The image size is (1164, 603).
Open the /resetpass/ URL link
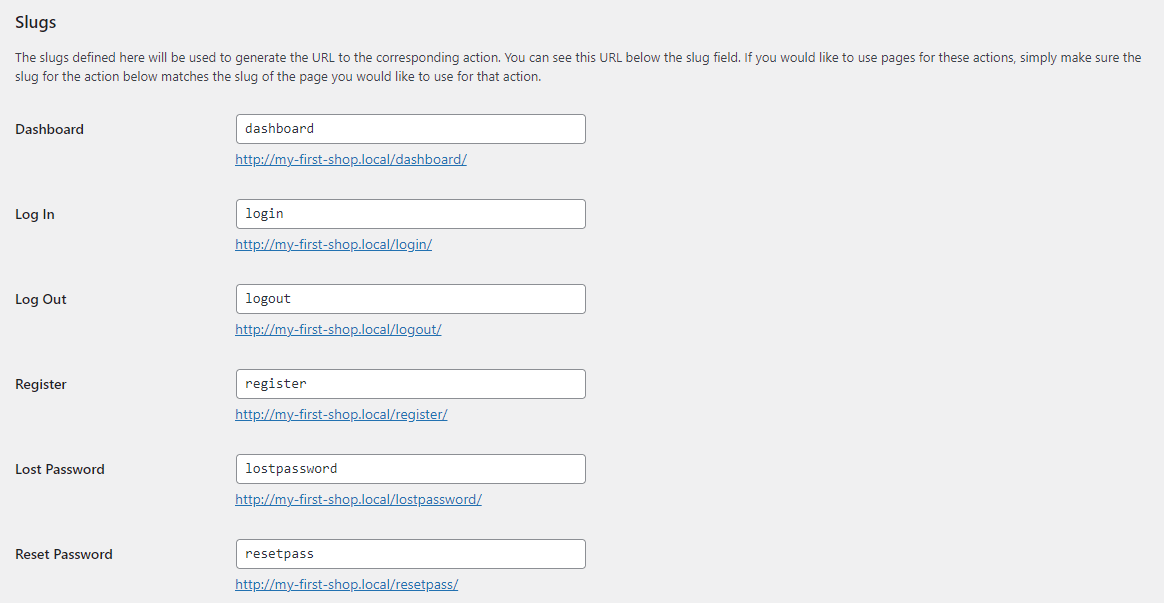[346, 584]
